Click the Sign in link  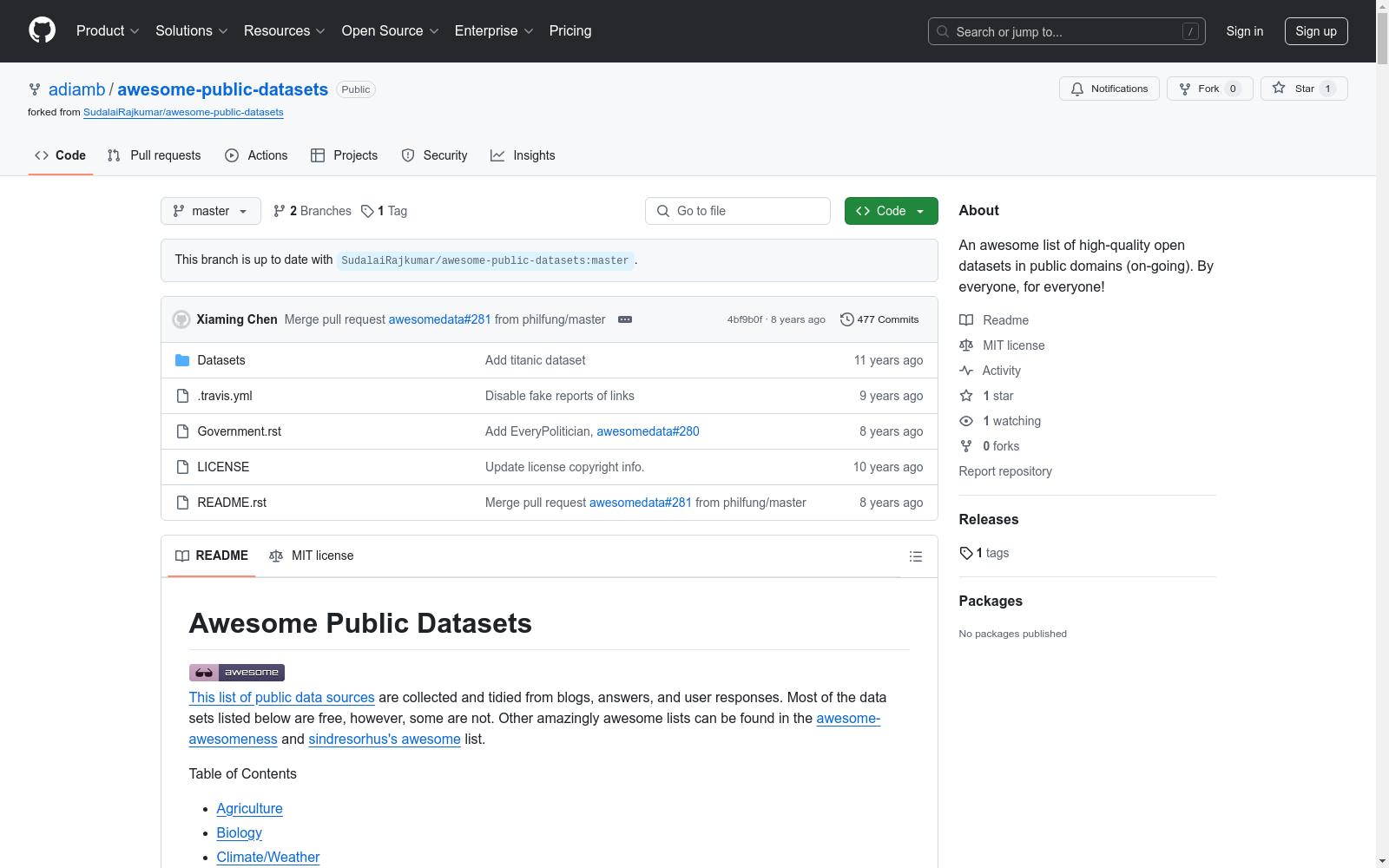point(1245,31)
